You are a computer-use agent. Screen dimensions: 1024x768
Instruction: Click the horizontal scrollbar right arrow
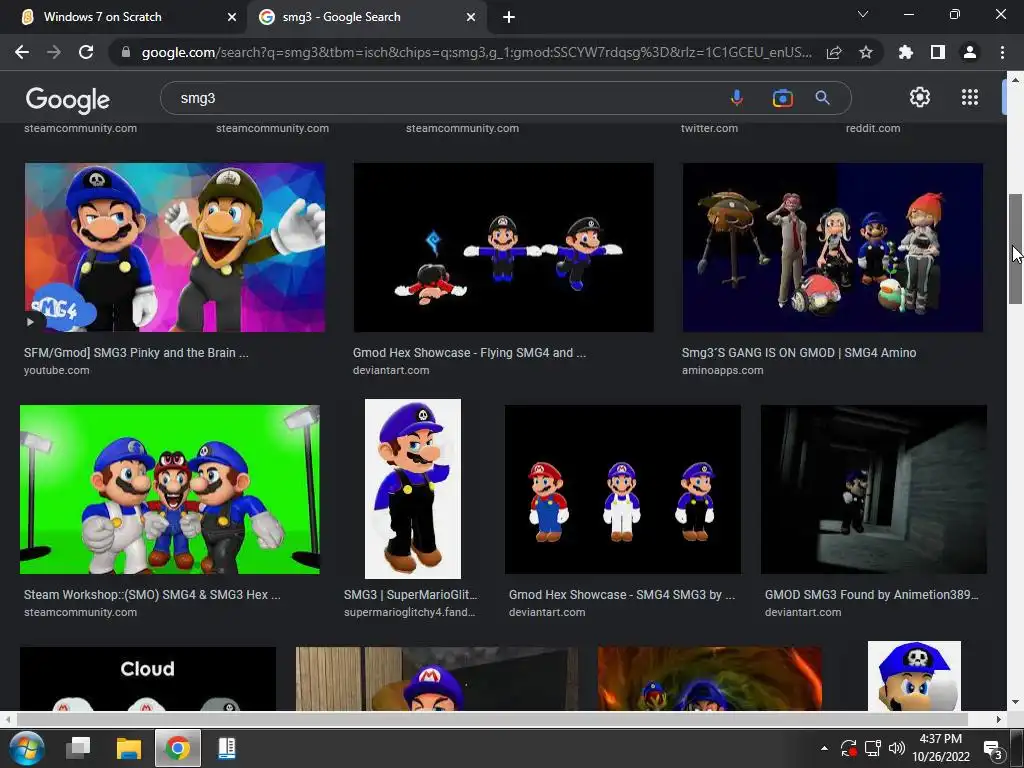tap(999, 719)
